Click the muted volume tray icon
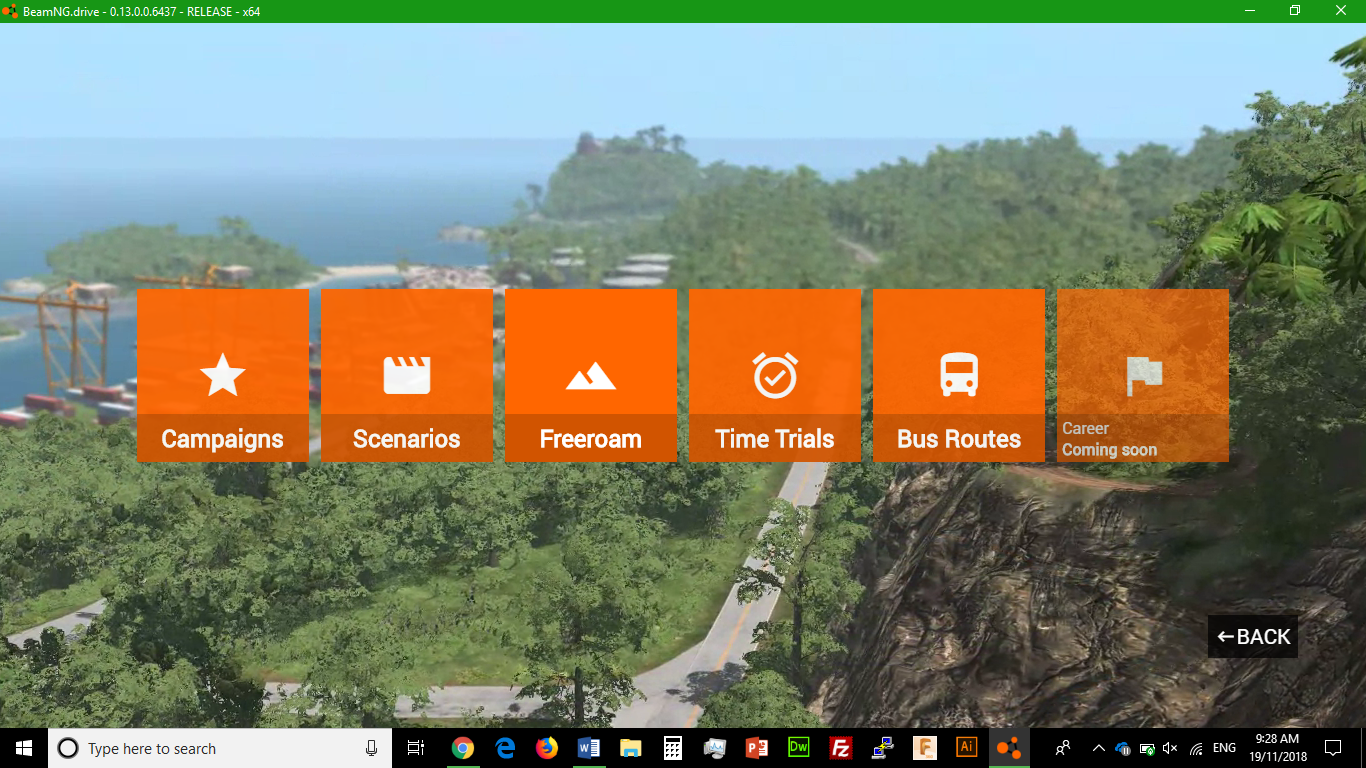The width and height of the screenshot is (1366, 768). click(1170, 748)
